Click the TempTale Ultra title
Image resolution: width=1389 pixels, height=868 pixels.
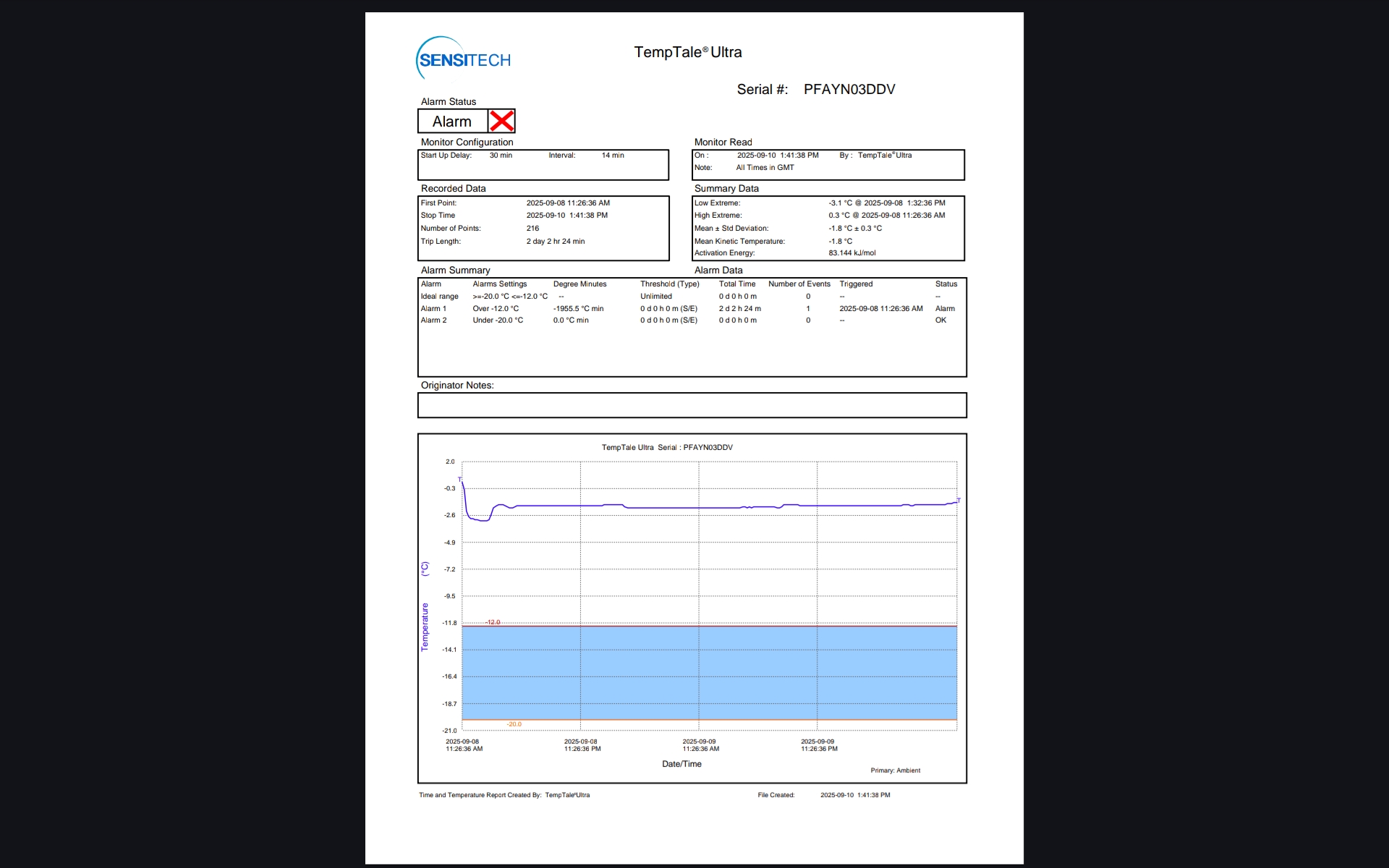687,52
